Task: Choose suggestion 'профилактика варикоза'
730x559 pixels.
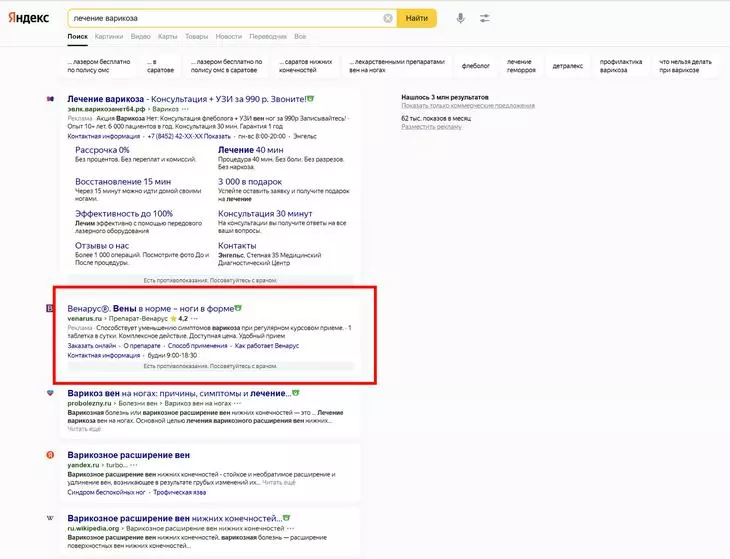Action: [x=621, y=66]
